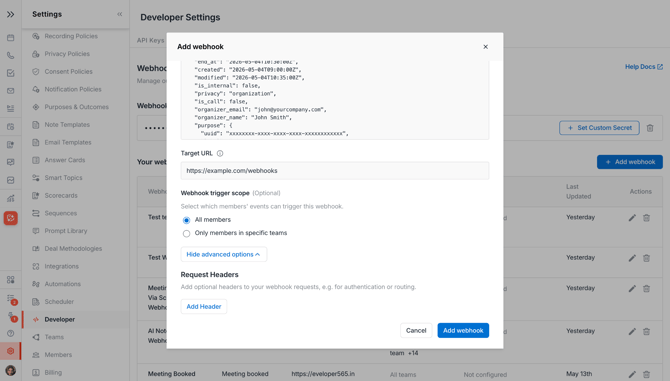
Task: Click the Target URL info icon
Action: click(220, 153)
